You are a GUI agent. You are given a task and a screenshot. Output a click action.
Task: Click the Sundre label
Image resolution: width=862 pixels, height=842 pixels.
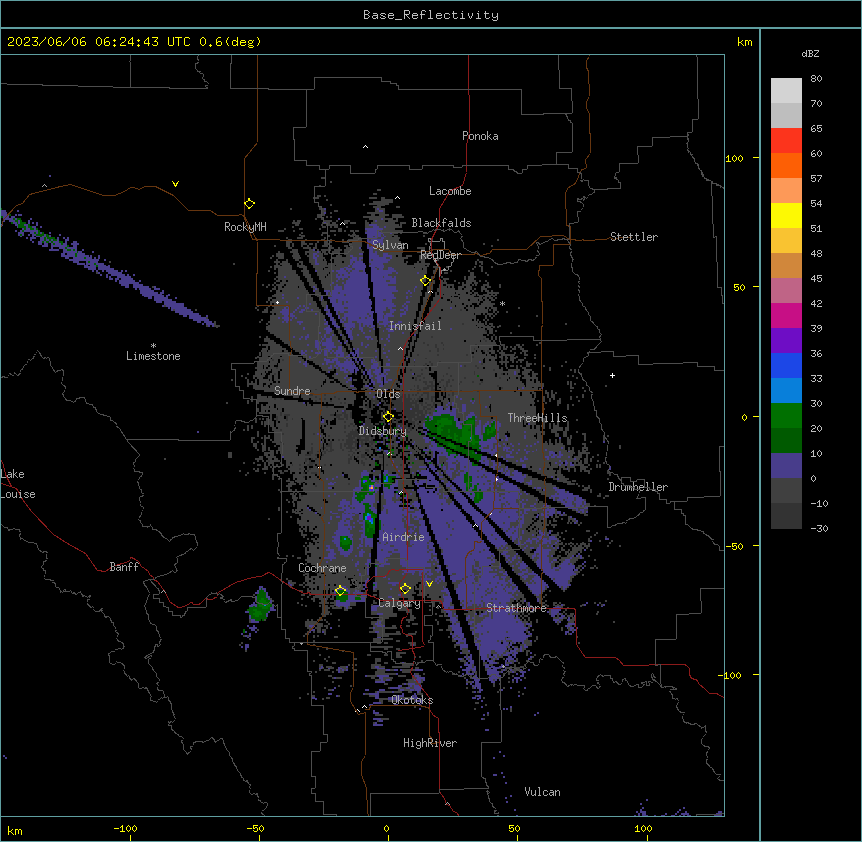[292, 391]
